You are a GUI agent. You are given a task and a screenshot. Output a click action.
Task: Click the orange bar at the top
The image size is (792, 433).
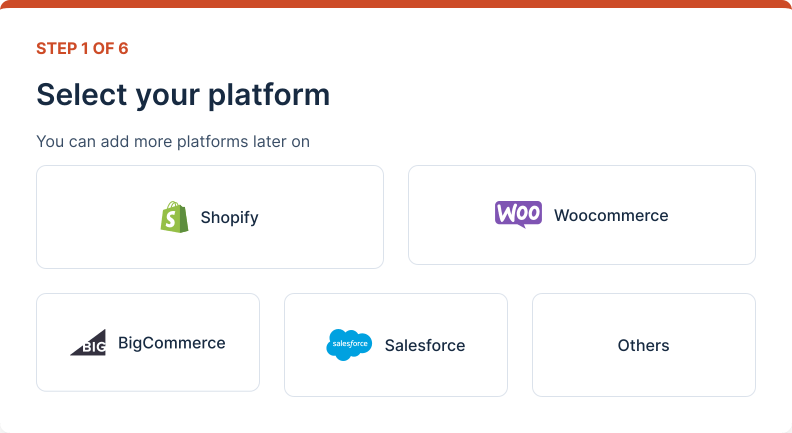(x=396, y=3)
